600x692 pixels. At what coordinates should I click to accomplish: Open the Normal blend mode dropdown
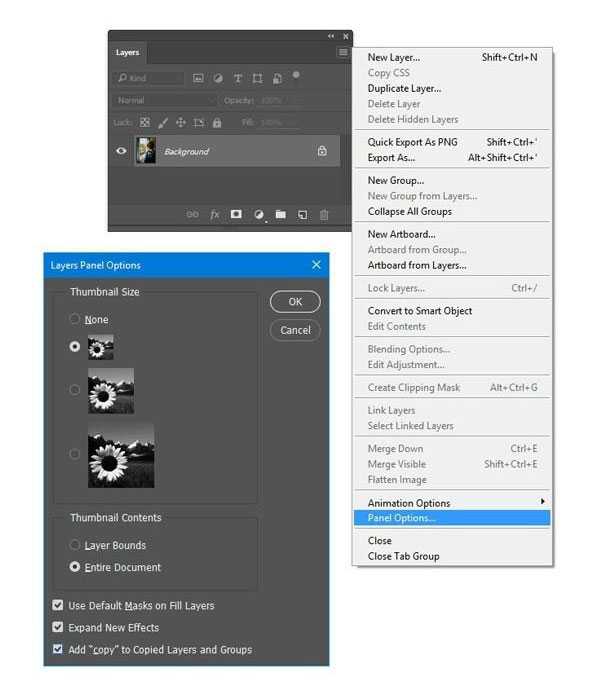[x=165, y=100]
